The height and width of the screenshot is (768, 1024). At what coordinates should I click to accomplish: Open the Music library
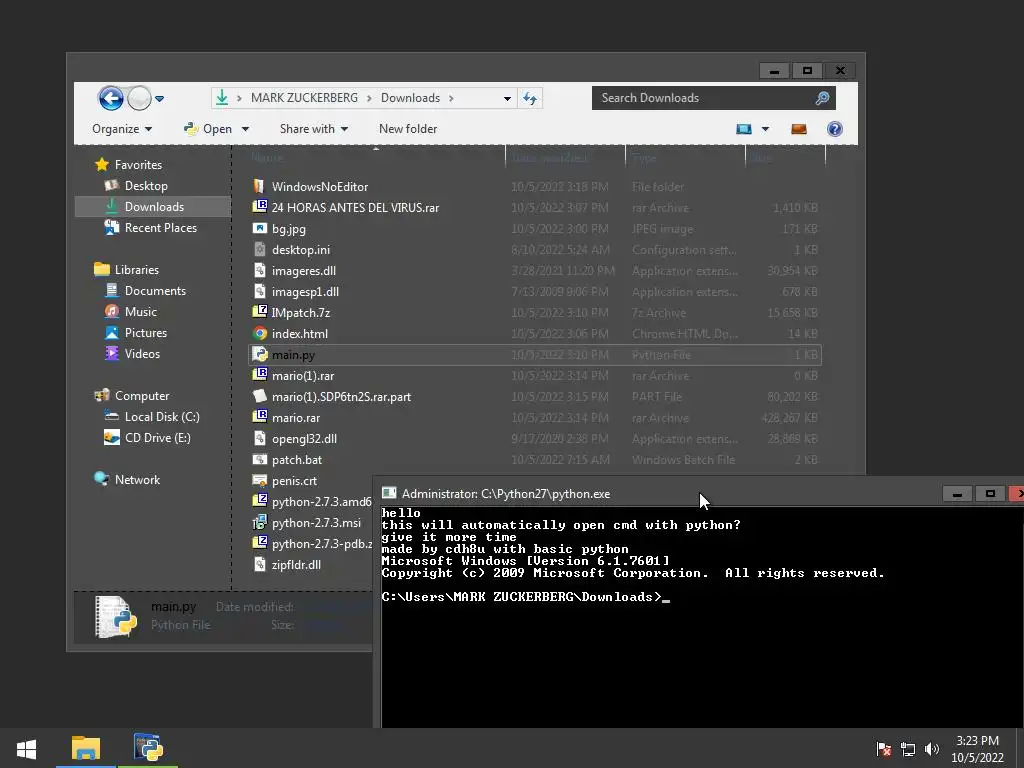131,312
